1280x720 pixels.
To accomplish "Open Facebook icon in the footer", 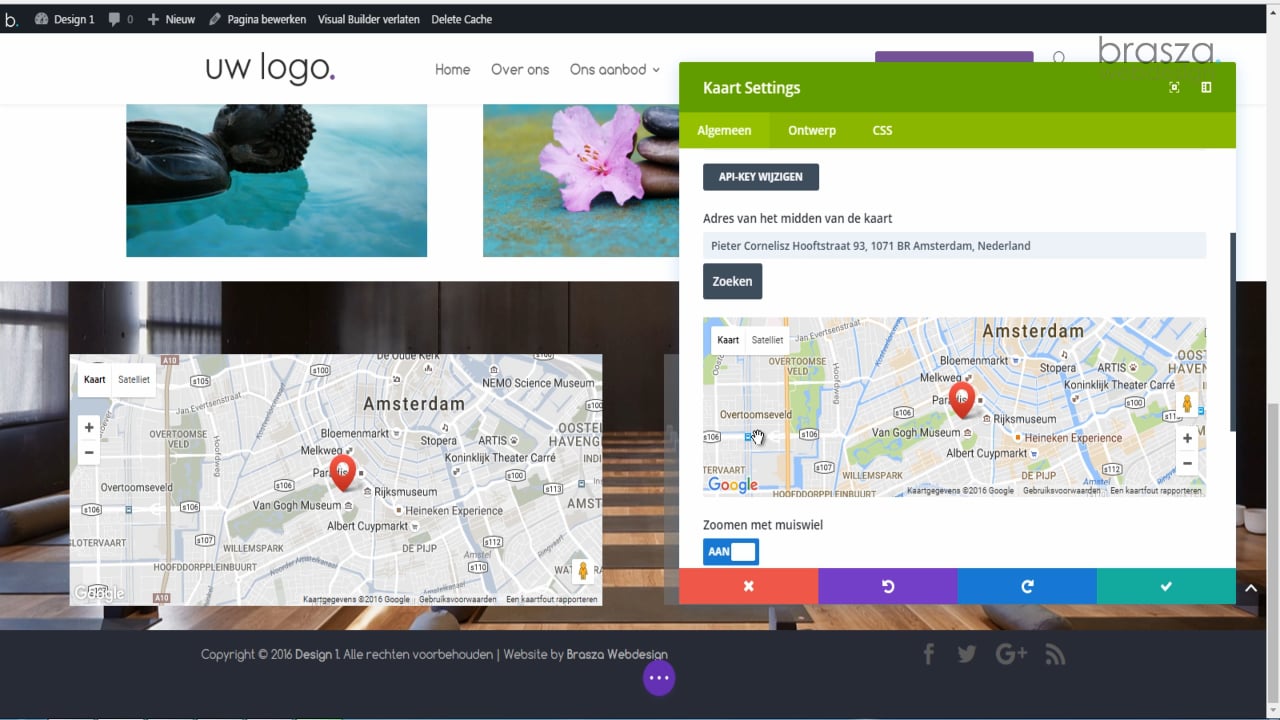I will pos(928,654).
